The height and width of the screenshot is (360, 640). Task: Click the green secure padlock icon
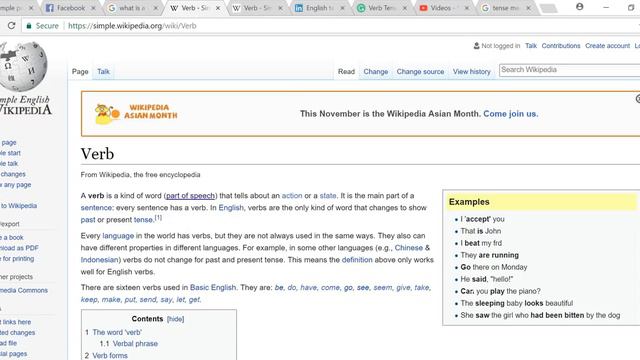(29, 26)
